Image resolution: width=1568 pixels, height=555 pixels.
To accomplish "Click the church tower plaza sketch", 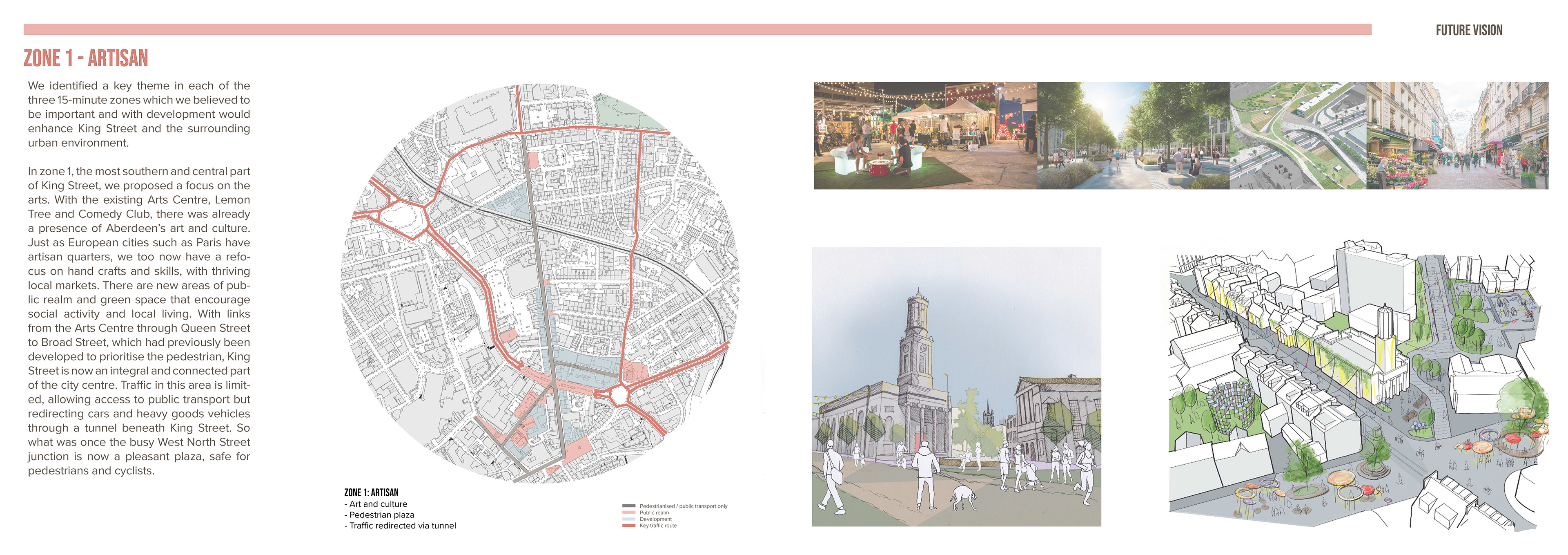I will [955, 386].
